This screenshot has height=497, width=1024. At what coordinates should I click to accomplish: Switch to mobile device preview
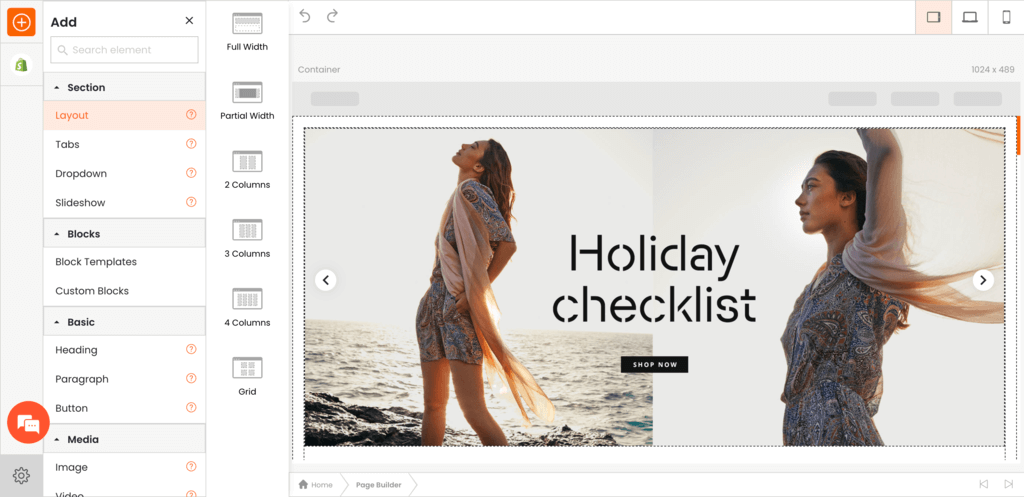click(1006, 17)
